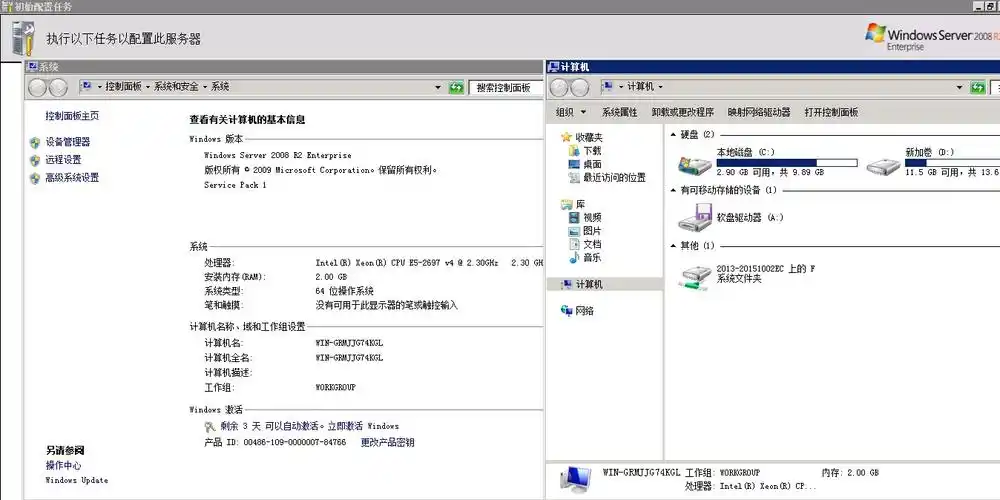The image size is (1000, 500).
Task: Expand the 计算机 breadcrumb arrow in Computer window
Action: coord(660,87)
